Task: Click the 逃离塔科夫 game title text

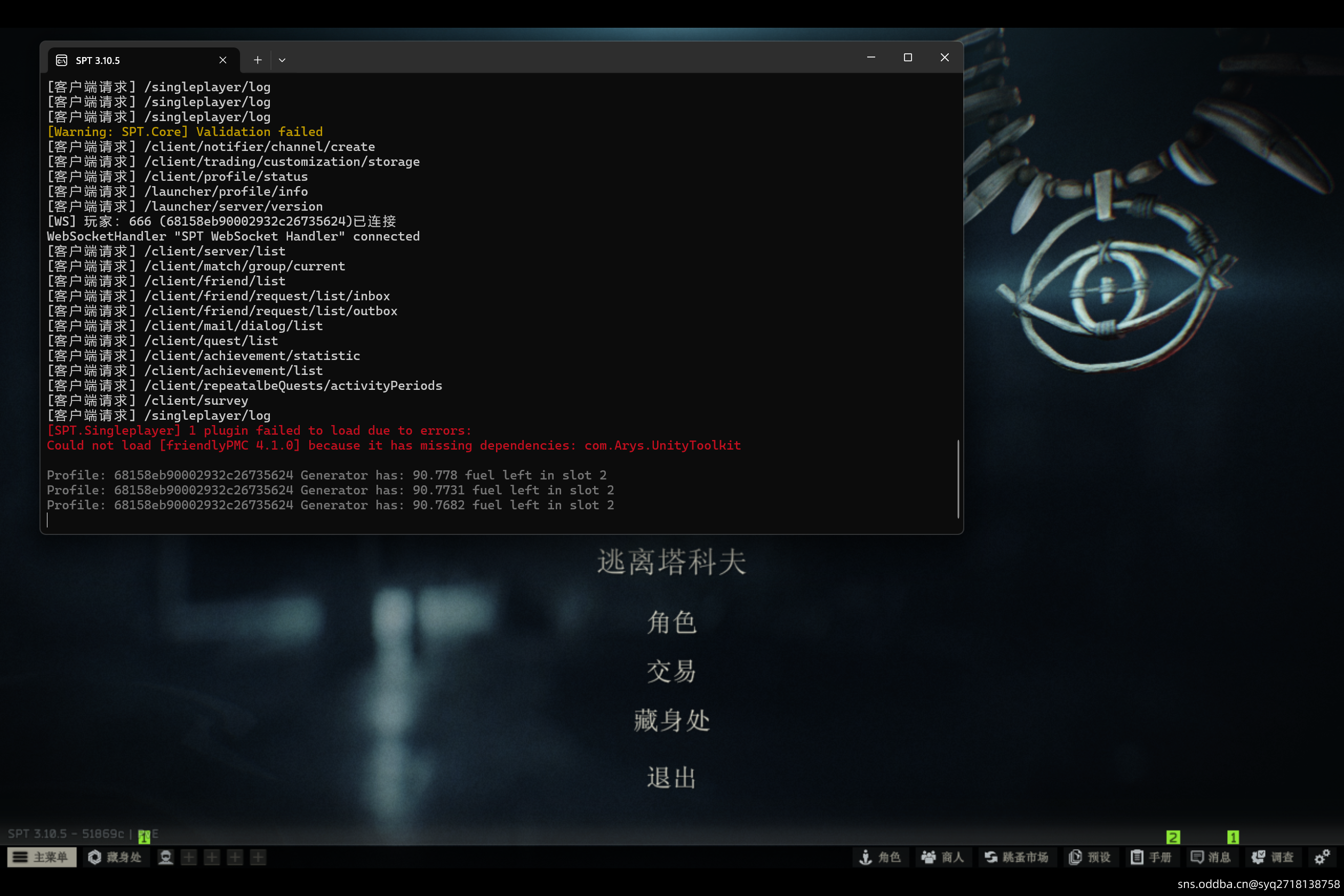Action: 672,562
